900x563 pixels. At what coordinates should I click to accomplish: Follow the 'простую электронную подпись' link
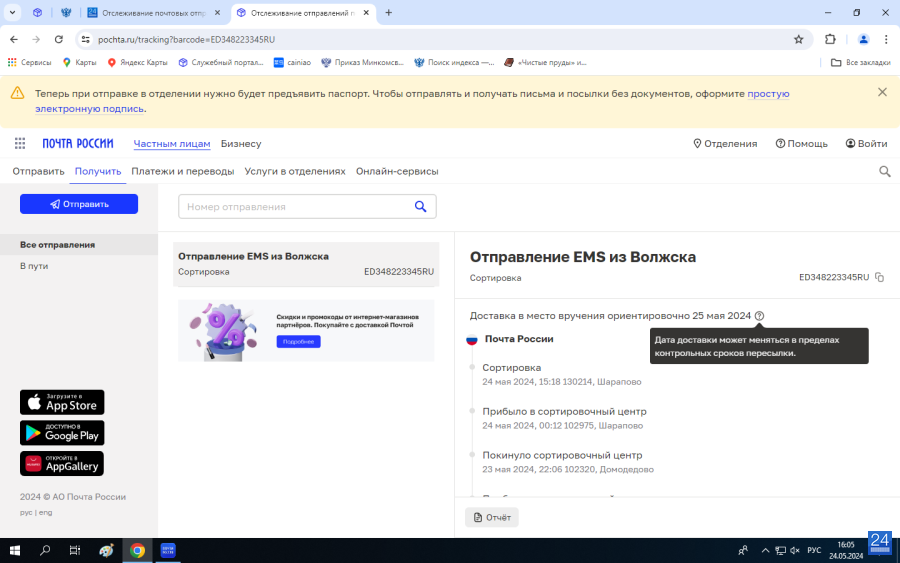[x=412, y=101]
